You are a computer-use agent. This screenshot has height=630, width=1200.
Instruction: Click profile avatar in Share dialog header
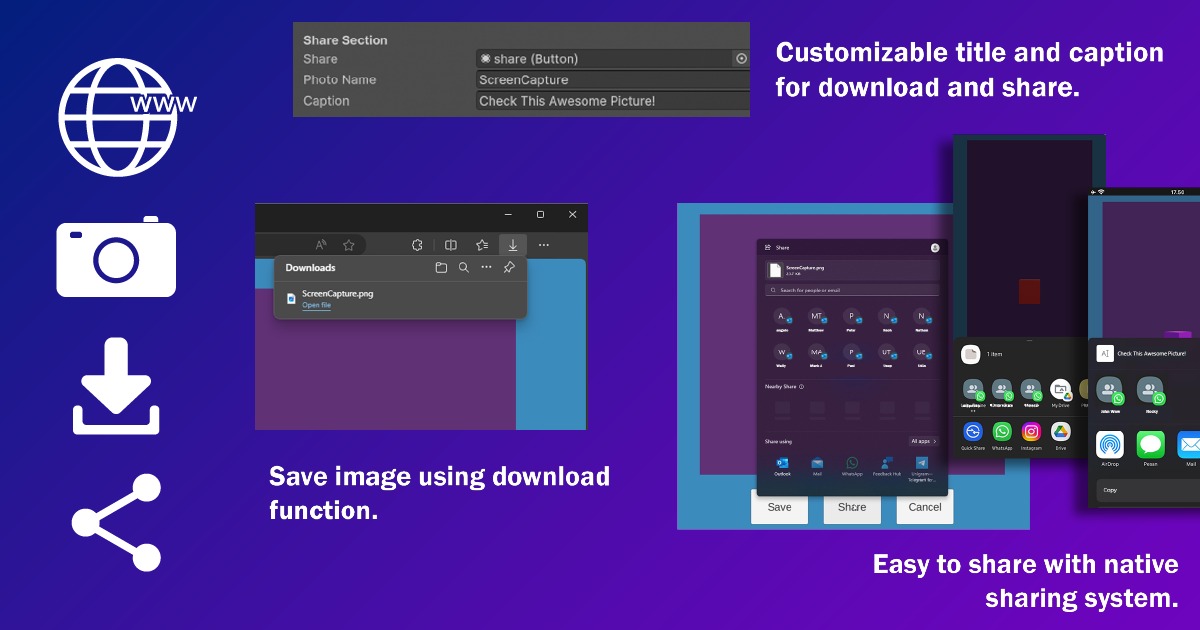click(x=934, y=247)
